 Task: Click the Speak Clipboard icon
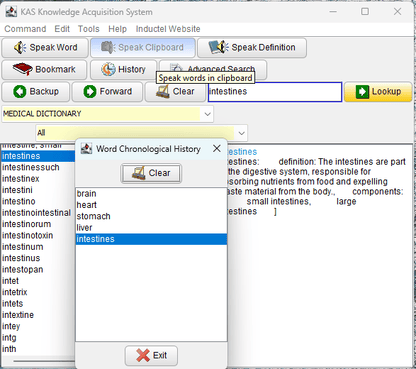(108, 47)
